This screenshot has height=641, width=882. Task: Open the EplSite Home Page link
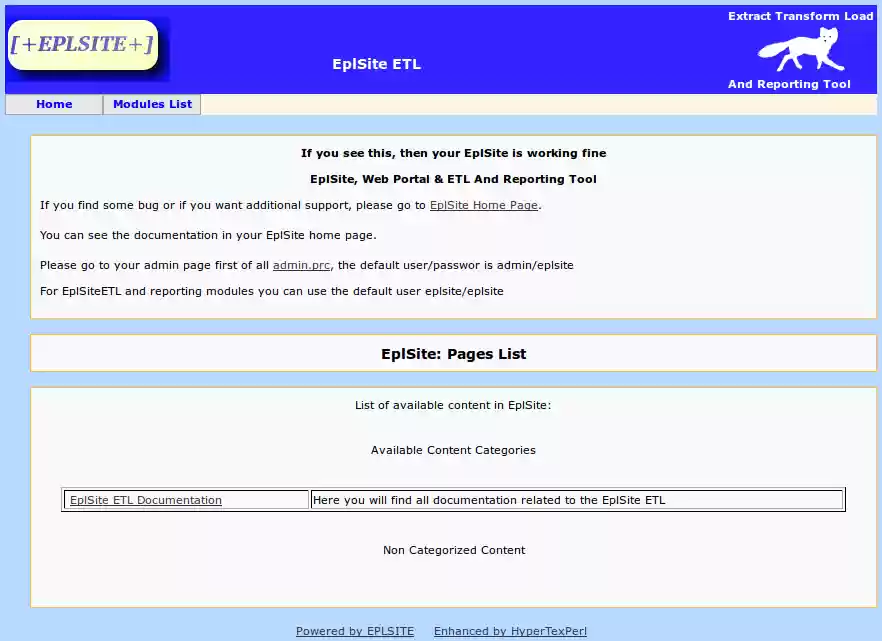483,205
